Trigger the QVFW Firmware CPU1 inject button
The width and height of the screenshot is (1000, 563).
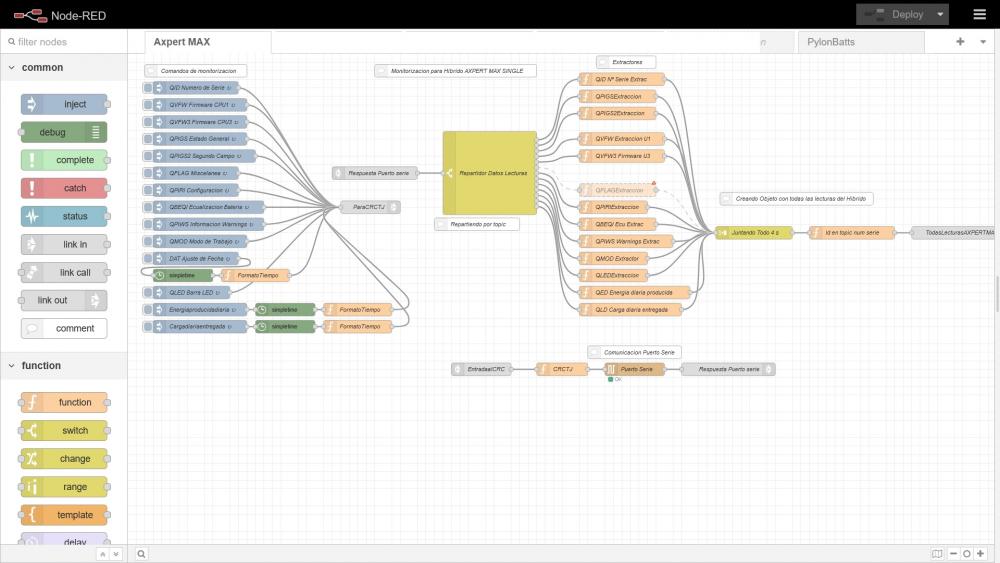click(x=148, y=105)
